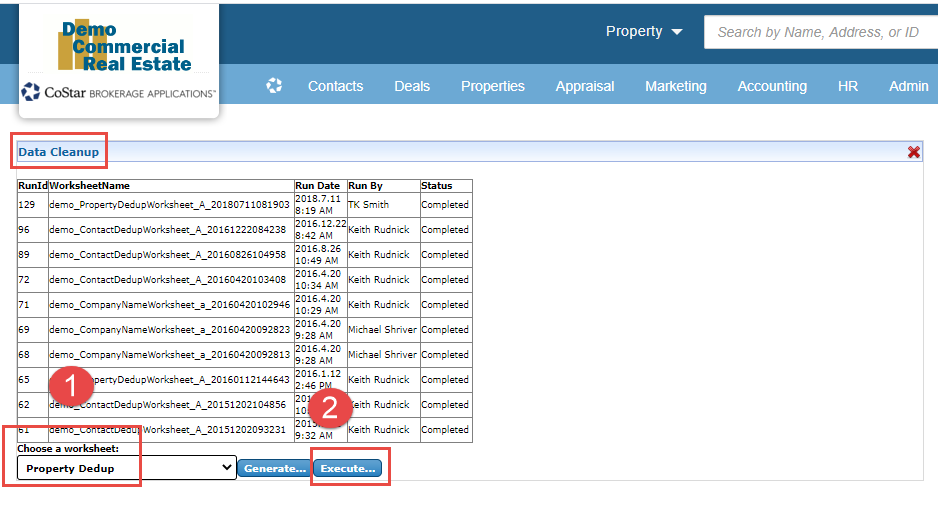Open the Marketing menu
938x512 pixels.
(675, 86)
